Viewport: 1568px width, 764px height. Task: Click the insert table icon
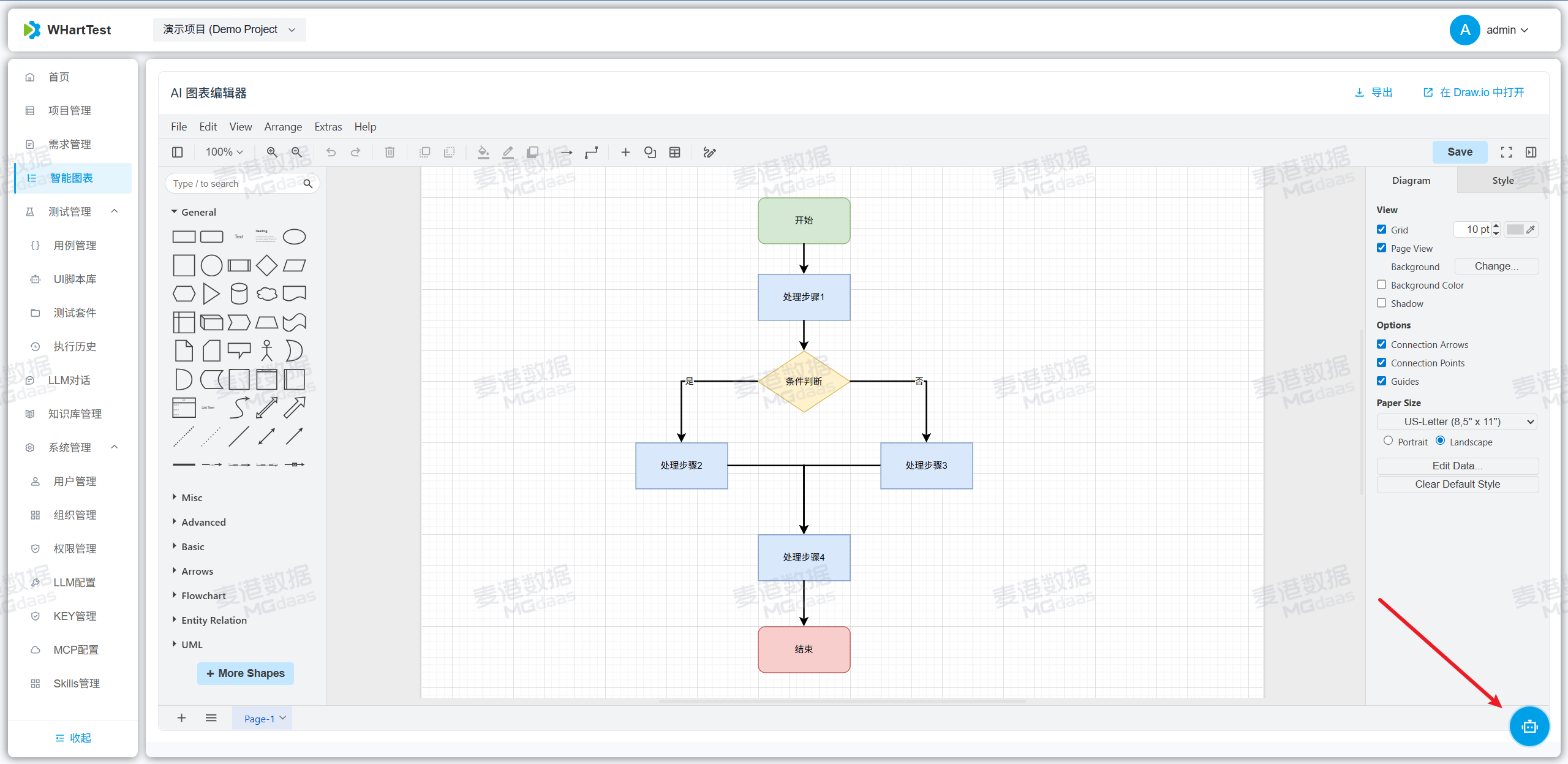click(674, 152)
